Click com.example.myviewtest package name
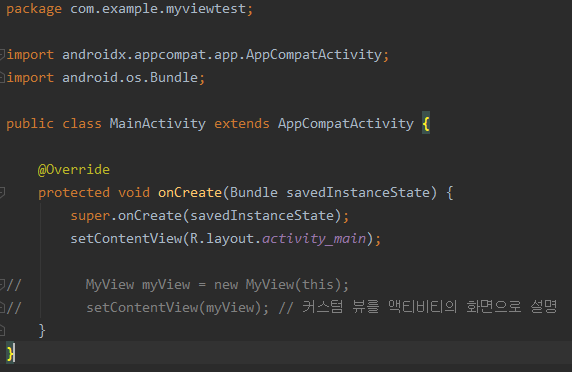572x372 pixels. 158,9
